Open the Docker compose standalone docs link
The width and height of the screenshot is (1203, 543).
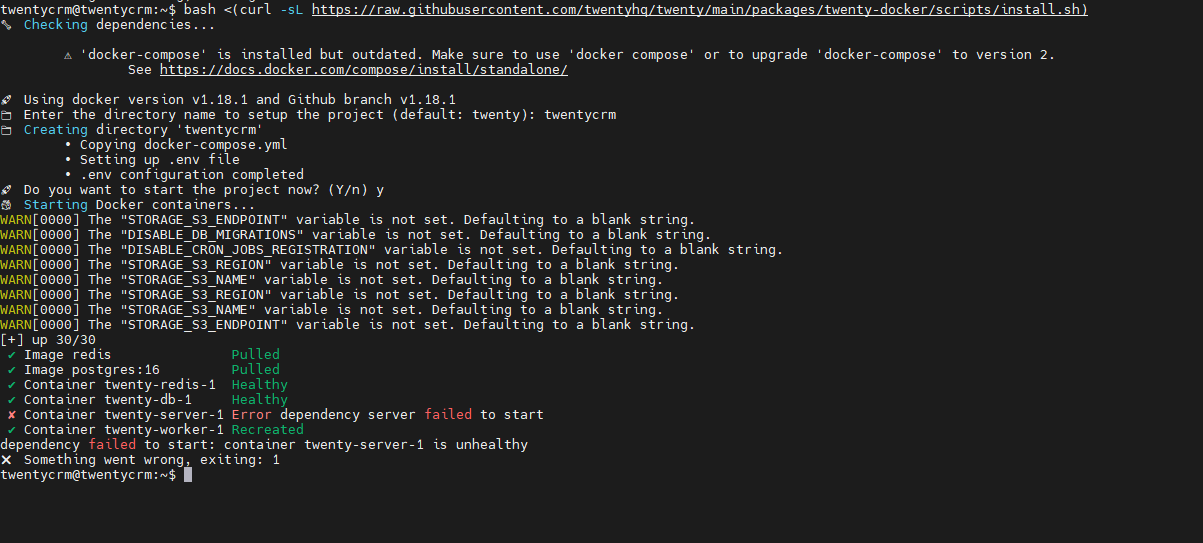364,69
